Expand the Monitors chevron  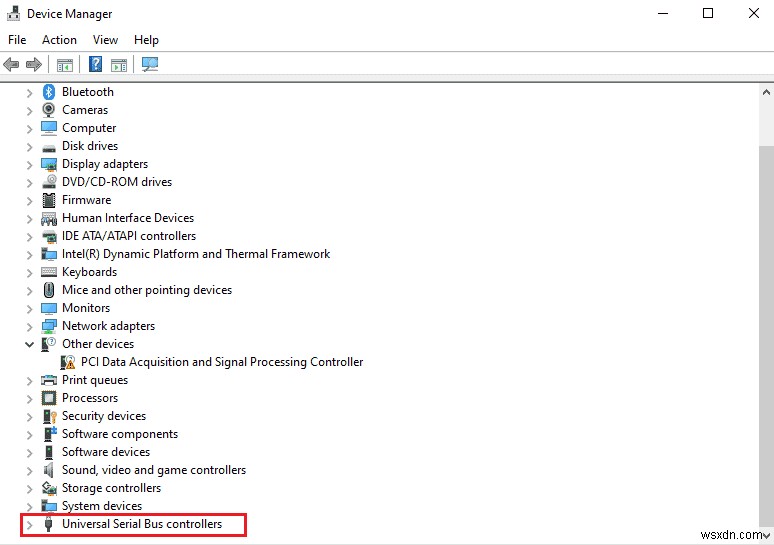point(29,309)
